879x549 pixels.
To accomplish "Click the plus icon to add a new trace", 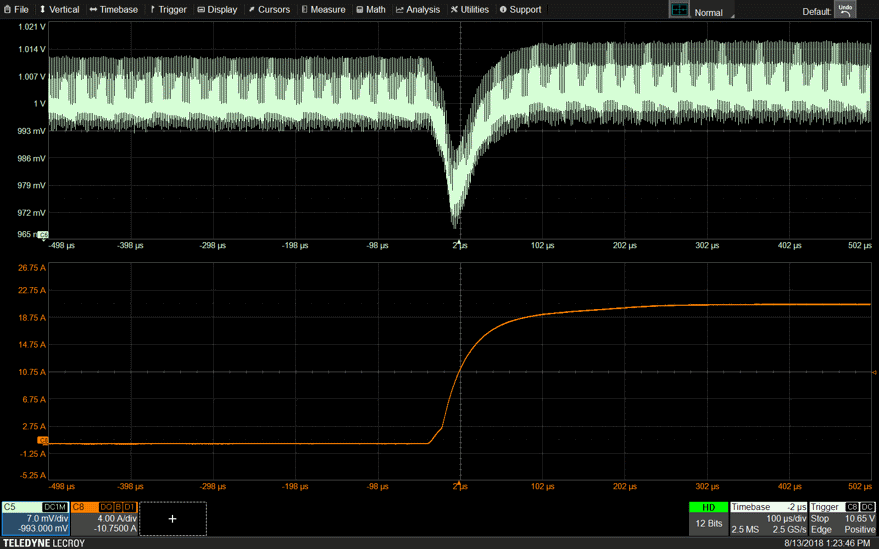I will (172, 519).
